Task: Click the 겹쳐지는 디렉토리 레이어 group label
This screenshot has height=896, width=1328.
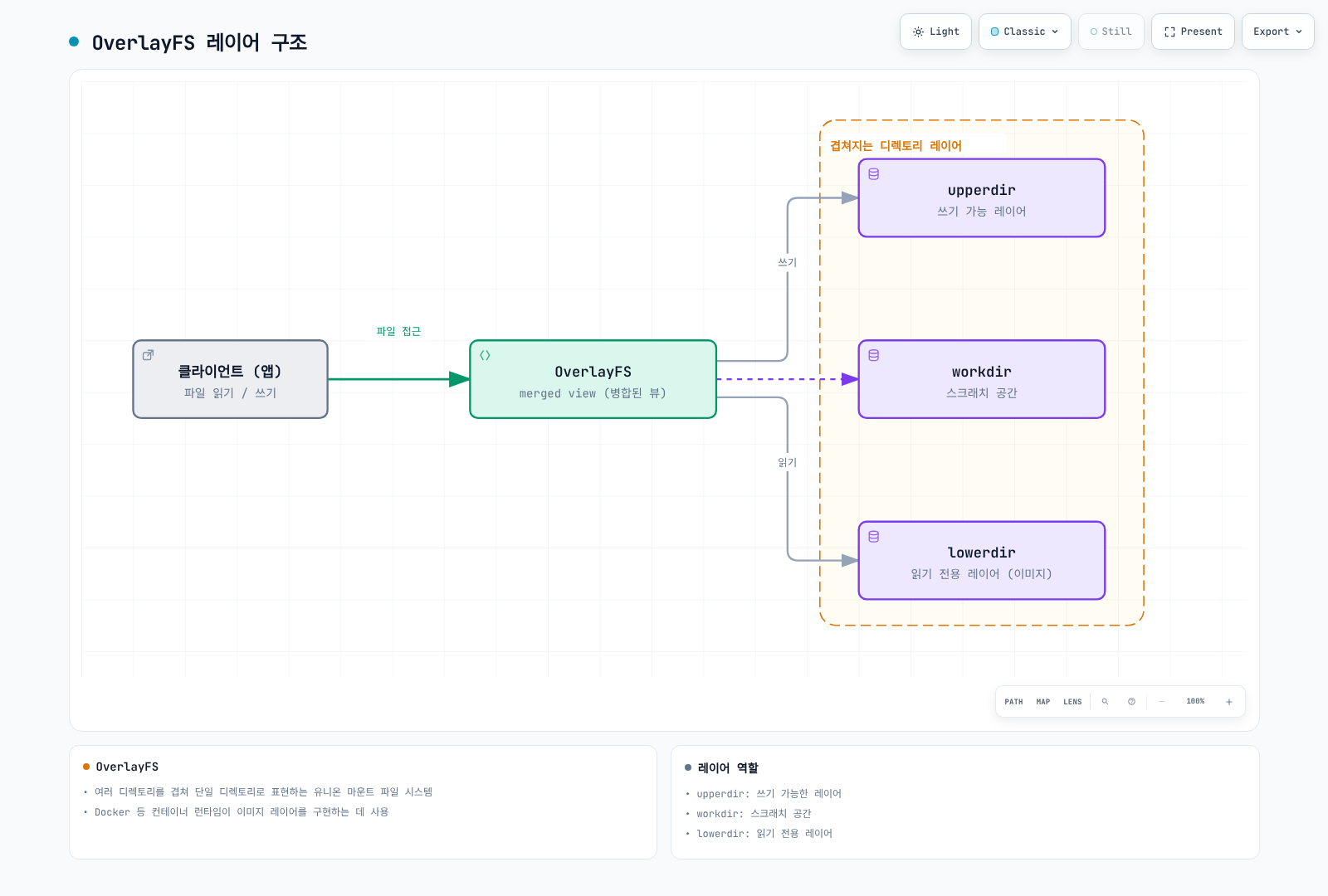Action: coord(896,146)
